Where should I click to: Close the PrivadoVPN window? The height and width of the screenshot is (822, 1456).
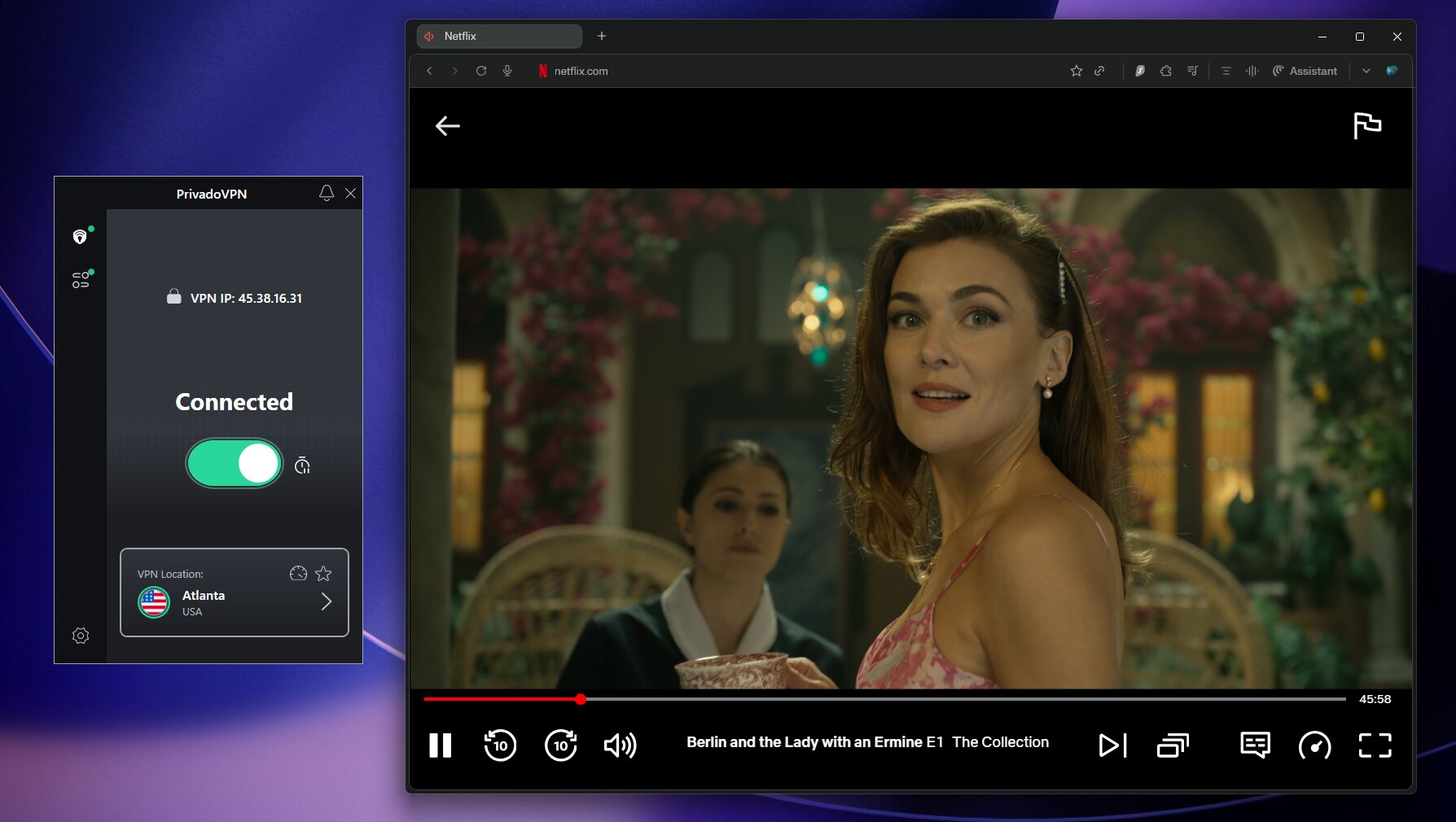[x=350, y=193]
